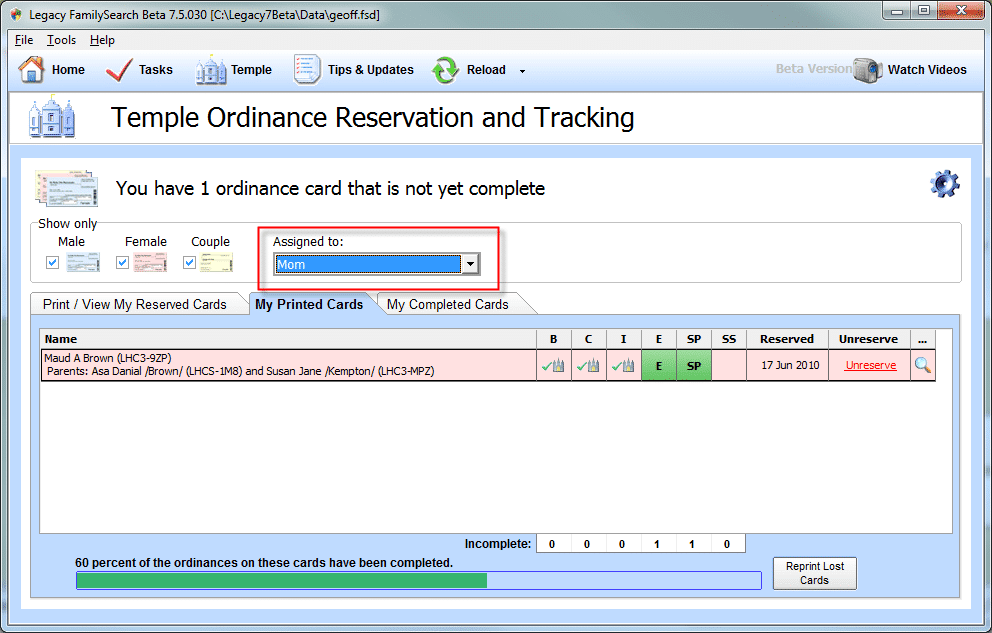Open the Help menu

(102, 40)
